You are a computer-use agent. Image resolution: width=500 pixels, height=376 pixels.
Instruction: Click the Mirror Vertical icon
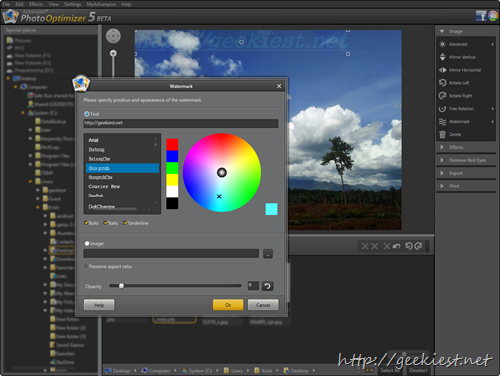[442, 57]
